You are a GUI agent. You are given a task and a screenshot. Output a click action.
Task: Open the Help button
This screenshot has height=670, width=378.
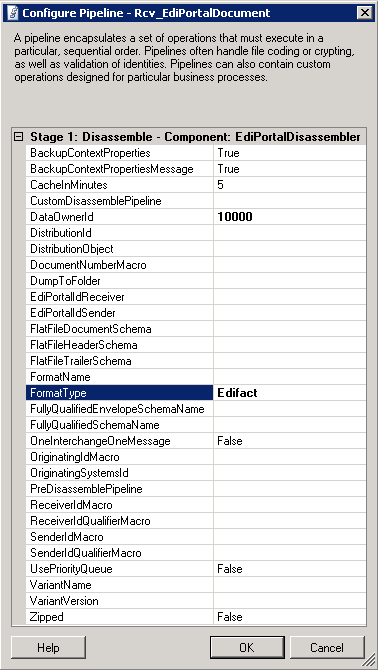click(48, 647)
